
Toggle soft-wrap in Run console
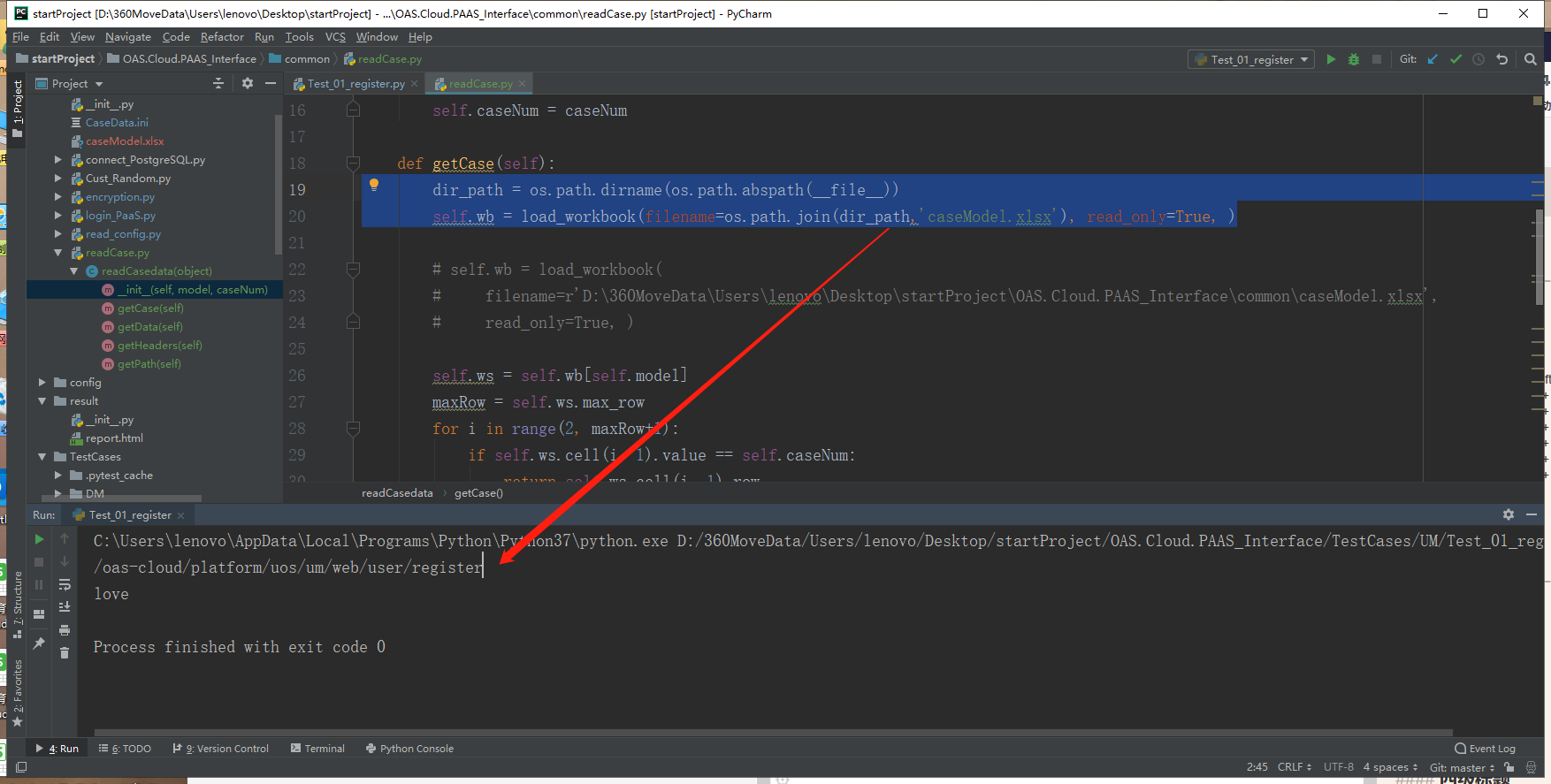coord(65,584)
